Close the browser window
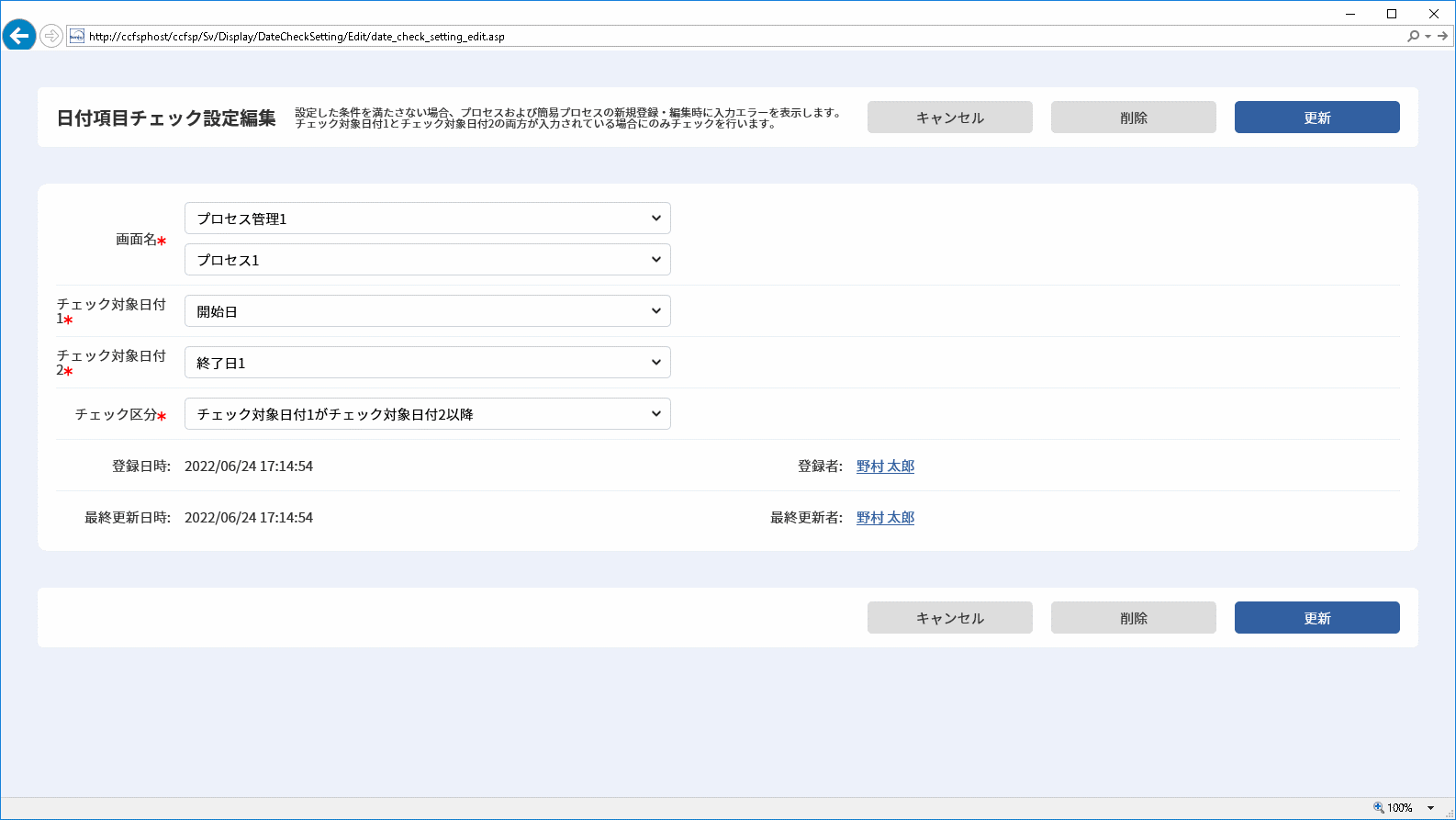 coord(1434,14)
